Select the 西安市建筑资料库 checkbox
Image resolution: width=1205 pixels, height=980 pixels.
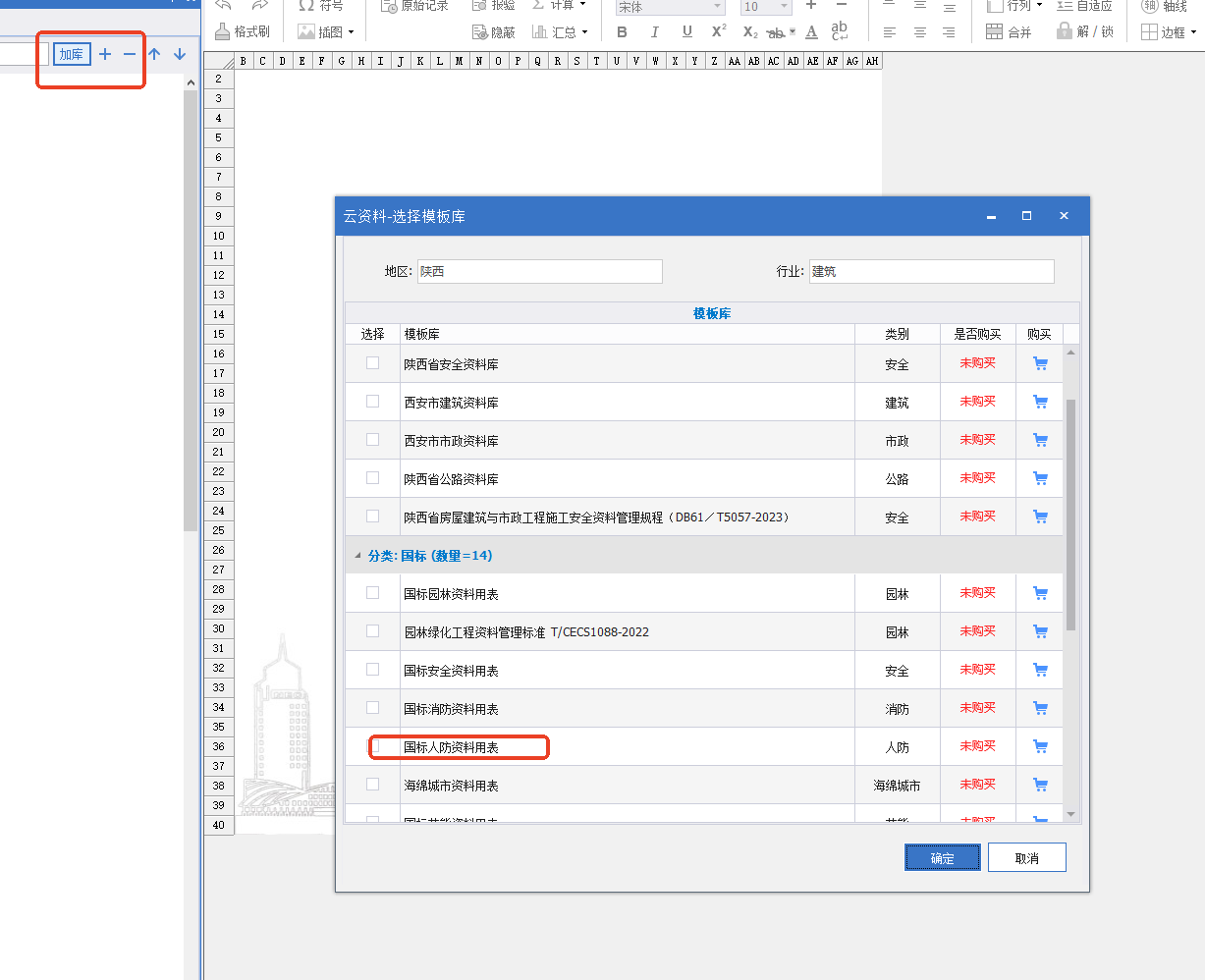373,402
